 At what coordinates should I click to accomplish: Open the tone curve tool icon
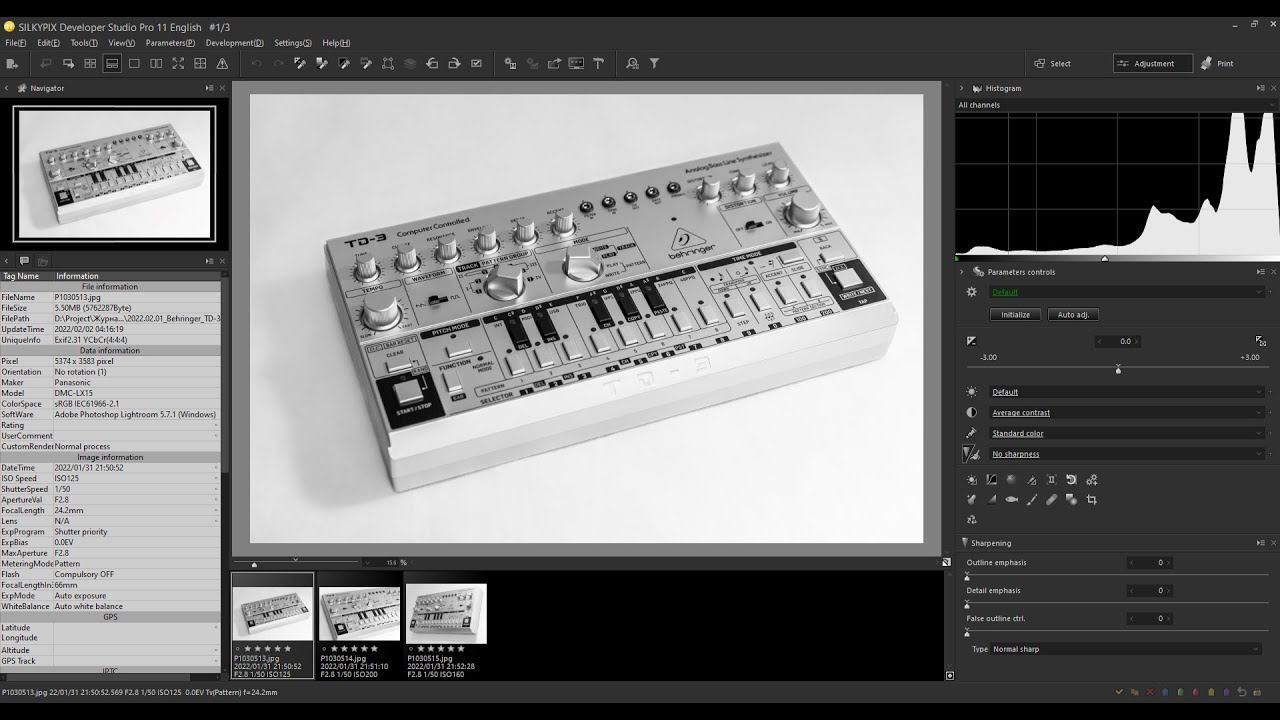(991, 480)
